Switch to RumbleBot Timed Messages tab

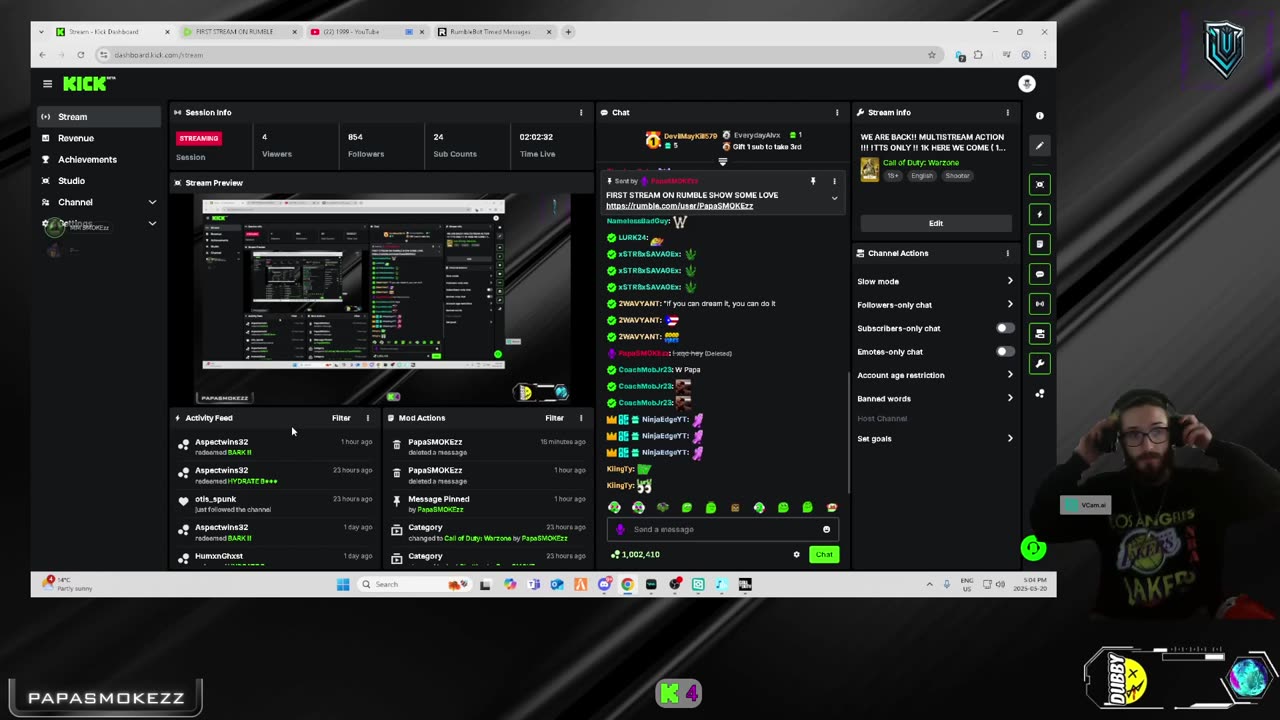[x=494, y=32]
